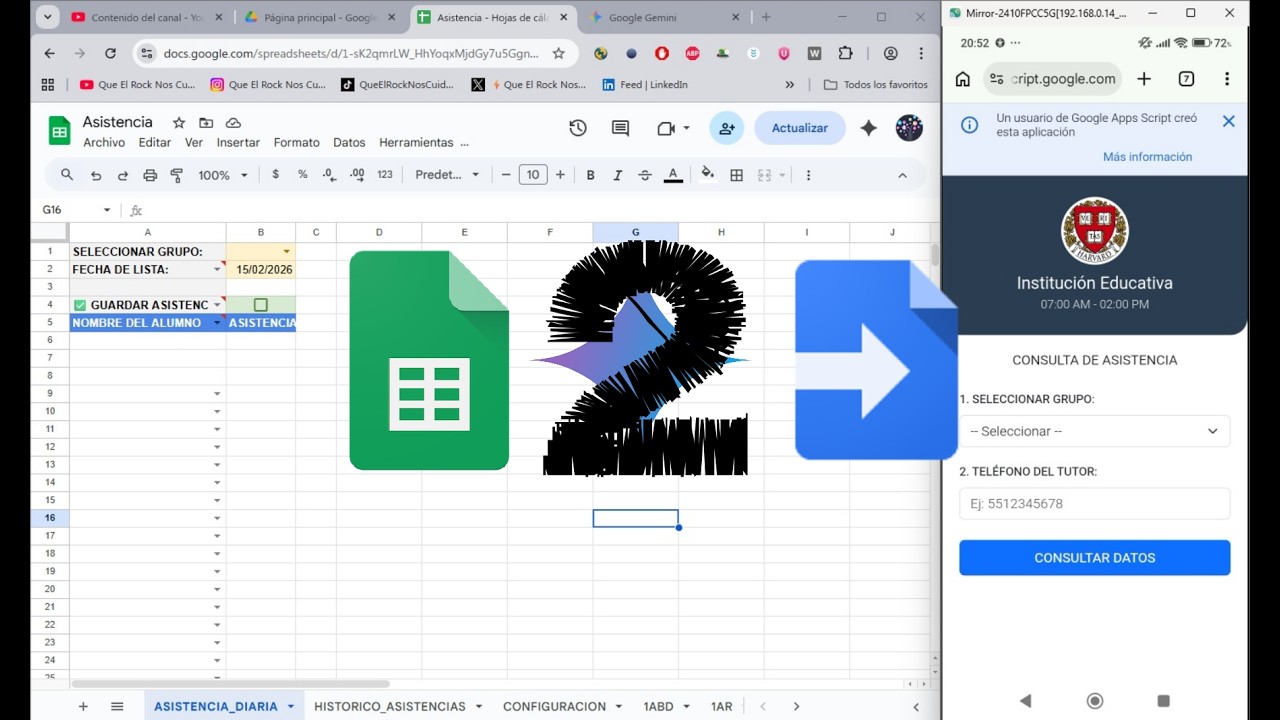Screen dimensions: 1280x720
Task: Collapse the toolbar with the chevron-up arrow
Action: (x=902, y=175)
